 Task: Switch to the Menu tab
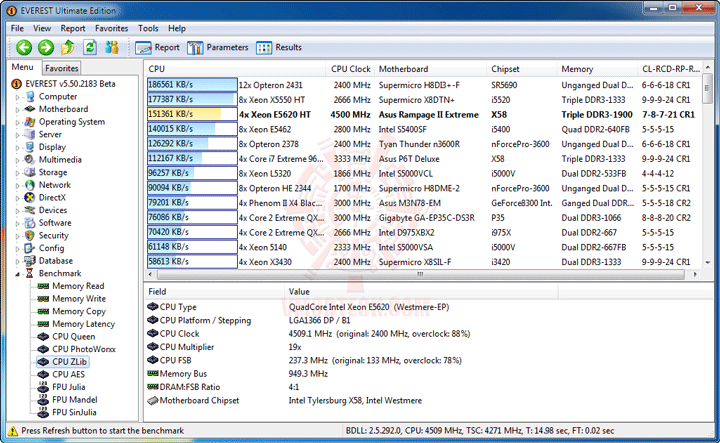22,67
